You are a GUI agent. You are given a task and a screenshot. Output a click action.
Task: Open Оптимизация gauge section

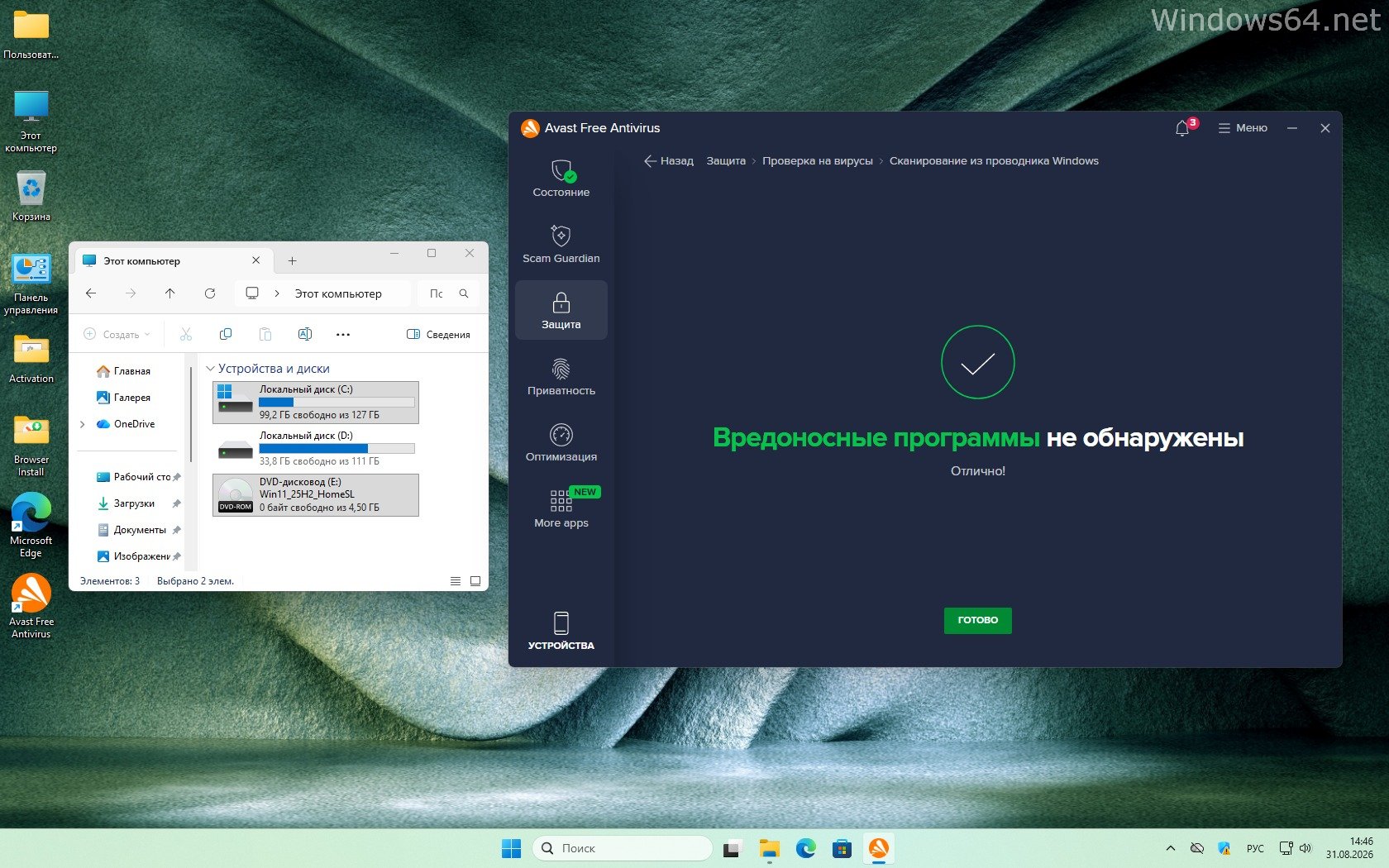click(561, 442)
